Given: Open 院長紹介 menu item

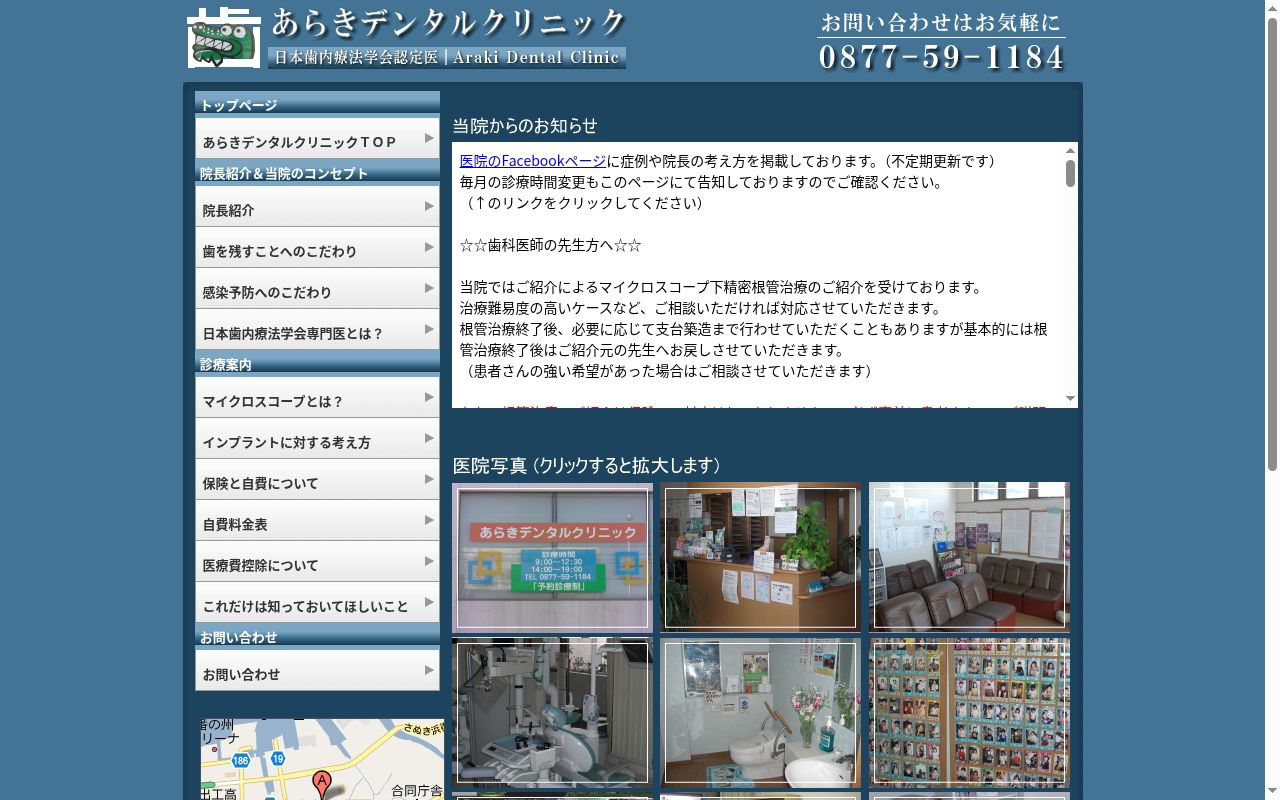Looking at the screenshot, I should [317, 206].
